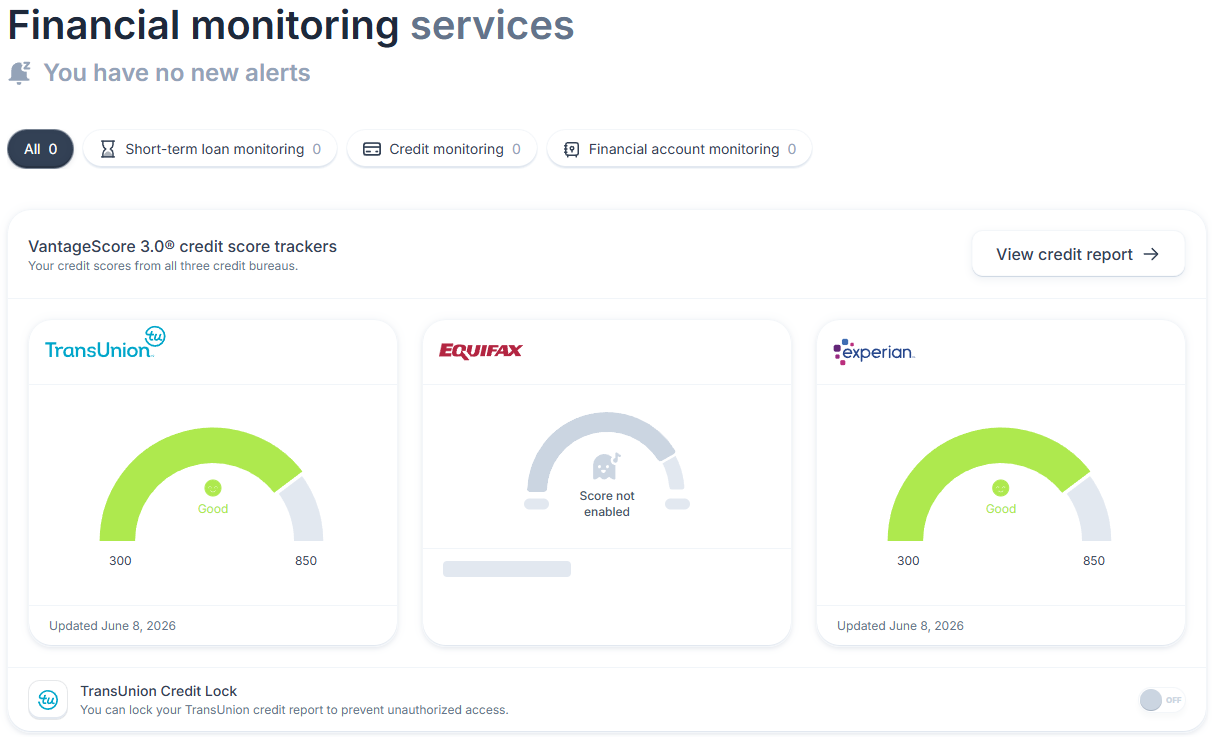1212x737 pixels.
Task: Click the Experian green score gauge
Action: click(x=999, y=485)
